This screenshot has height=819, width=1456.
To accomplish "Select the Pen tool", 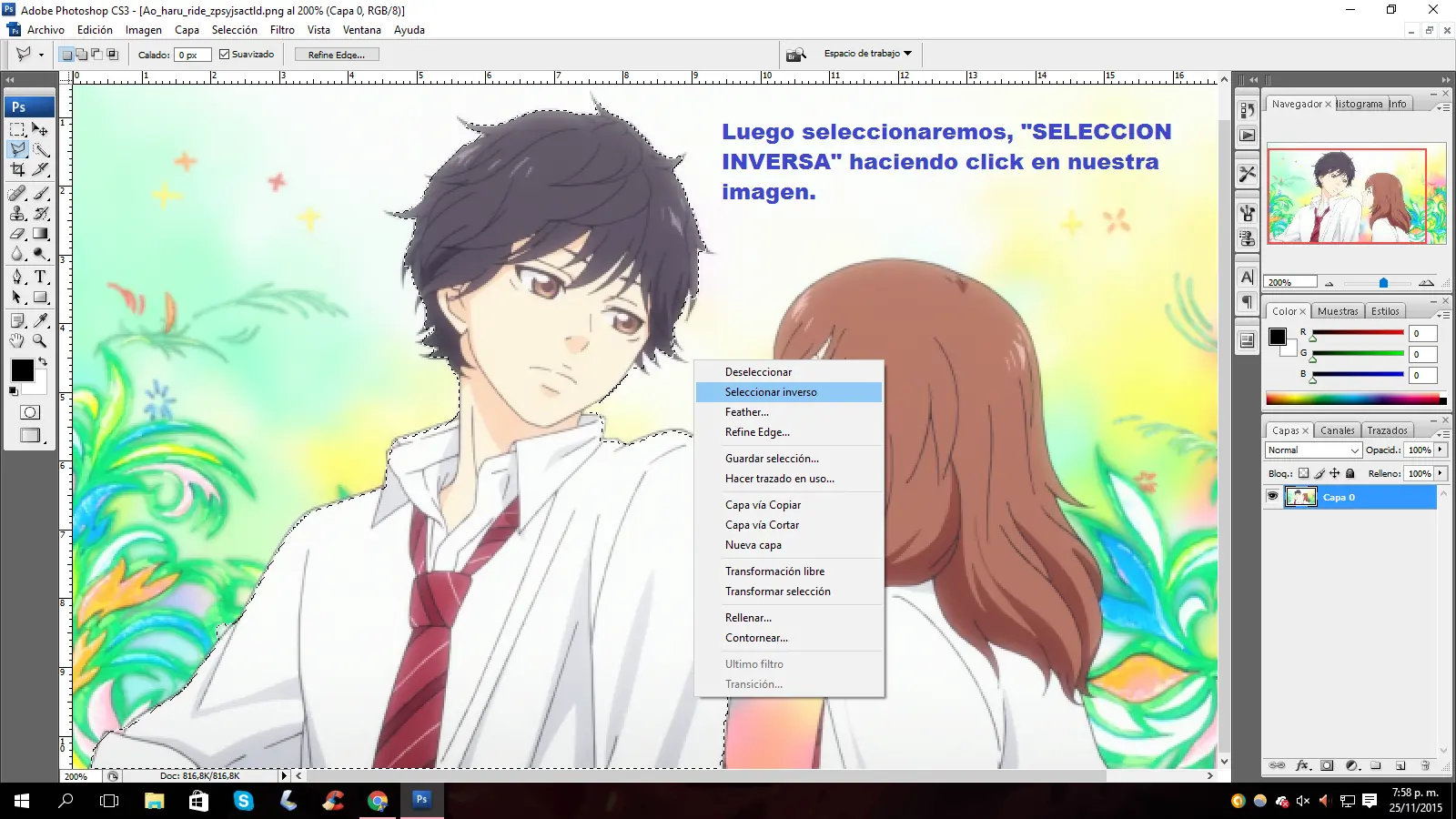I will pyautogui.click(x=17, y=277).
